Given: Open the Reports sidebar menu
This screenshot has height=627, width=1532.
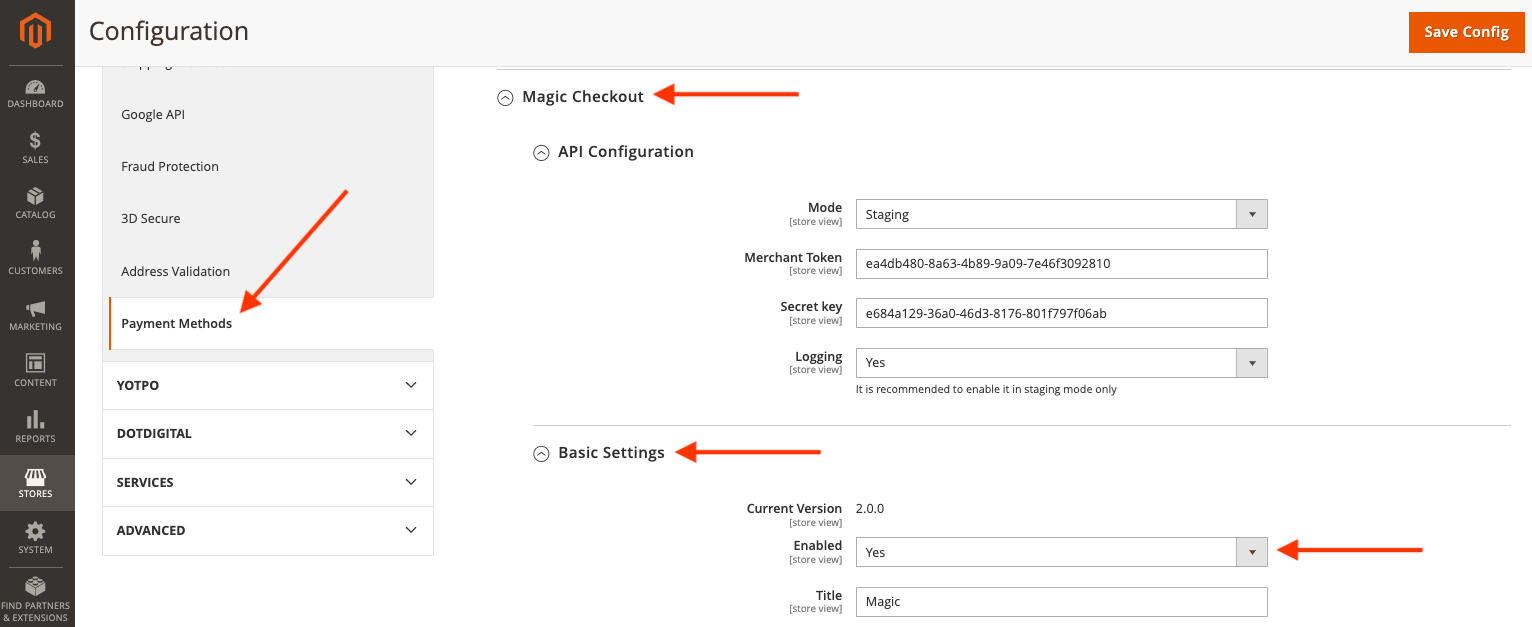Looking at the screenshot, I should pos(36,427).
